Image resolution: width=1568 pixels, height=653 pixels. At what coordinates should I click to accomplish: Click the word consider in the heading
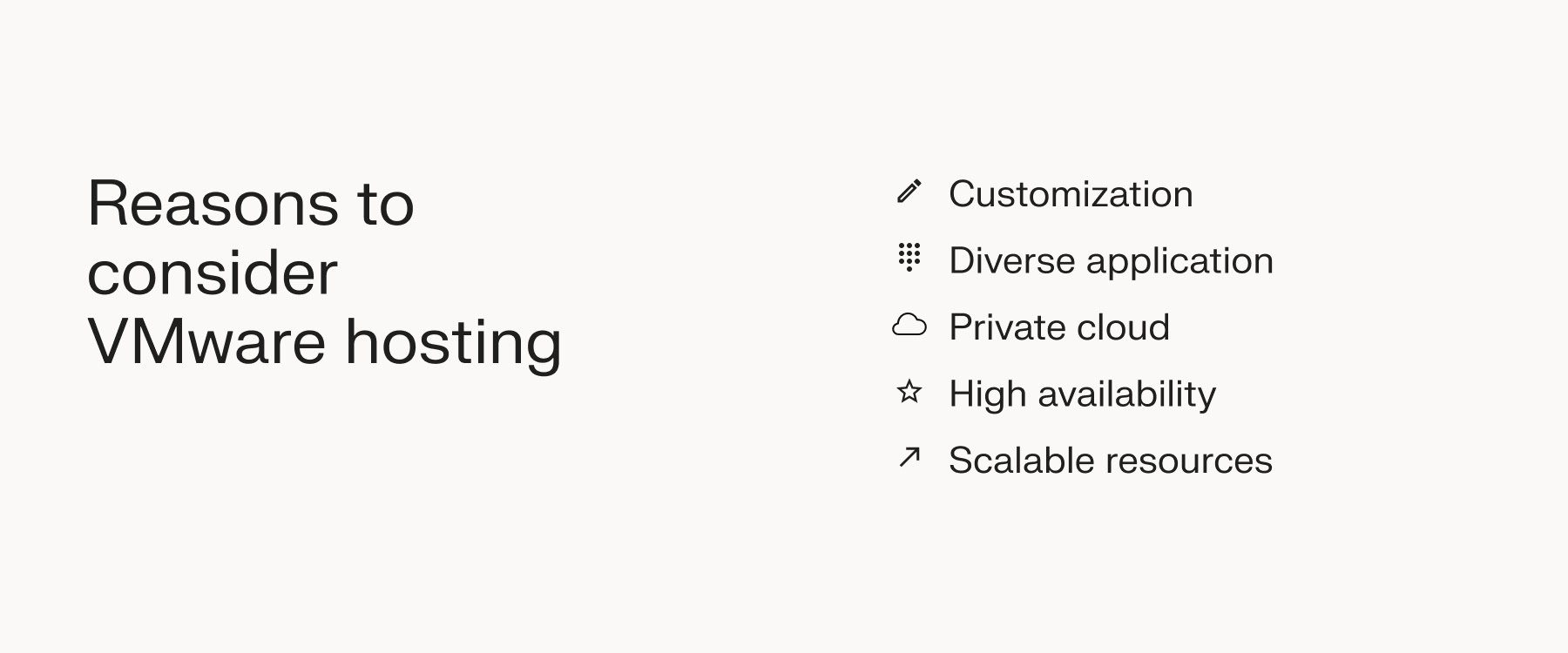click(x=212, y=273)
